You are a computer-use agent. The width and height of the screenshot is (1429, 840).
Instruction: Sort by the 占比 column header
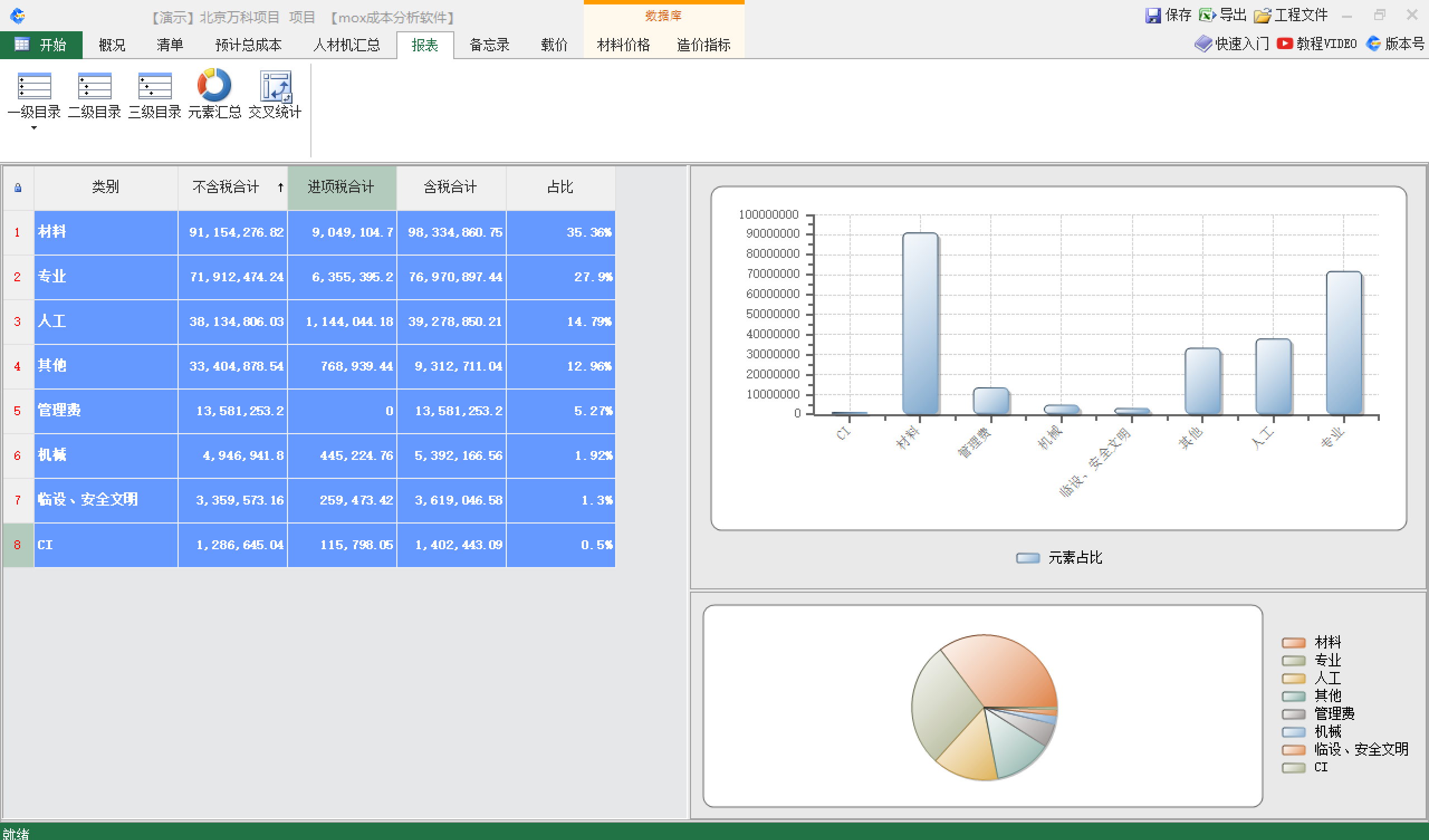[x=560, y=187]
